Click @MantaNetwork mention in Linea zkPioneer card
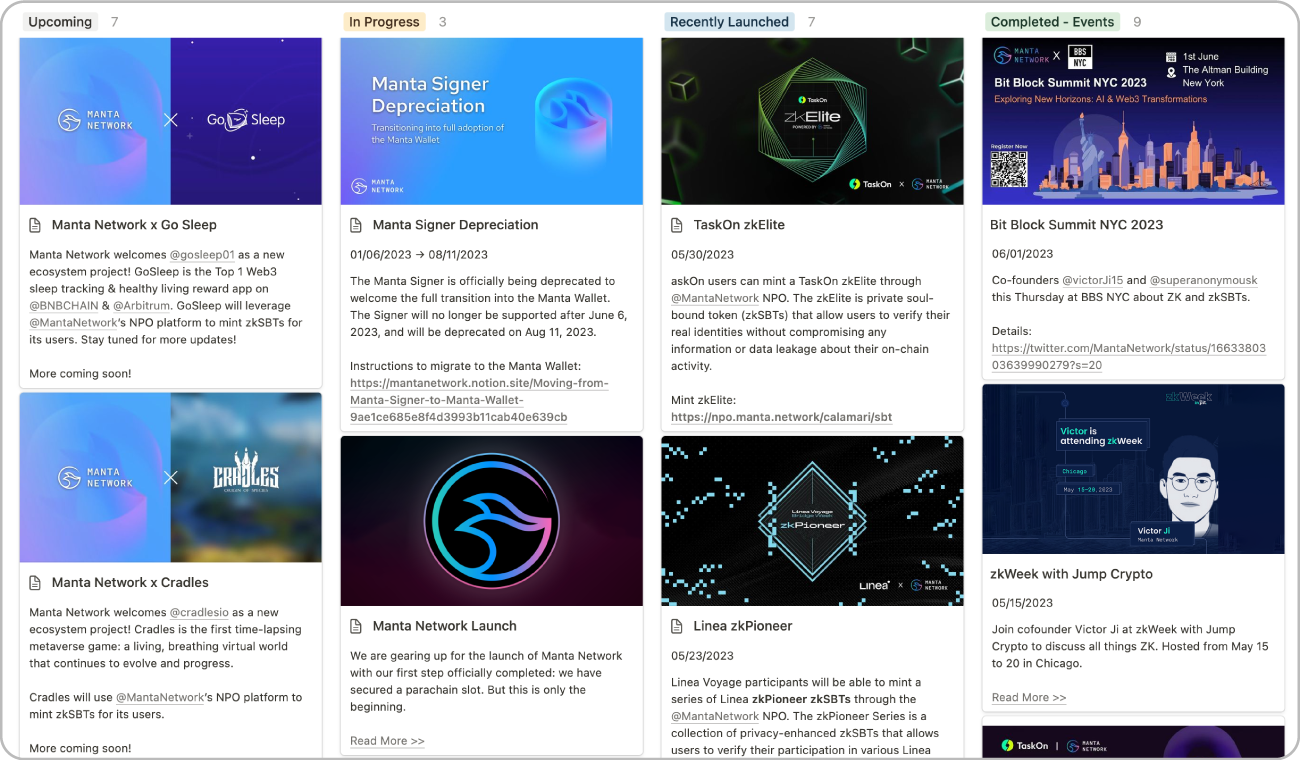This screenshot has width=1300, height=760. pyautogui.click(x=715, y=716)
